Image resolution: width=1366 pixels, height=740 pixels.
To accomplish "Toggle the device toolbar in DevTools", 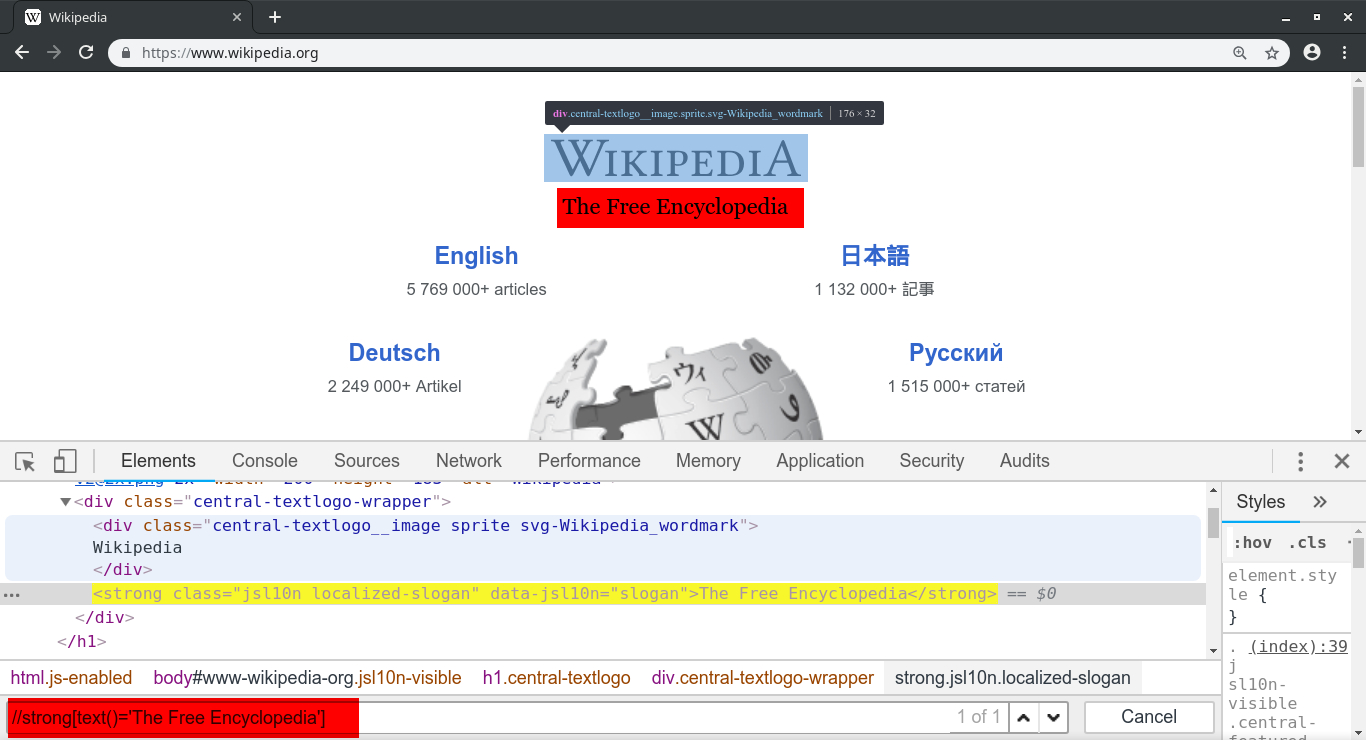I will coord(65,461).
